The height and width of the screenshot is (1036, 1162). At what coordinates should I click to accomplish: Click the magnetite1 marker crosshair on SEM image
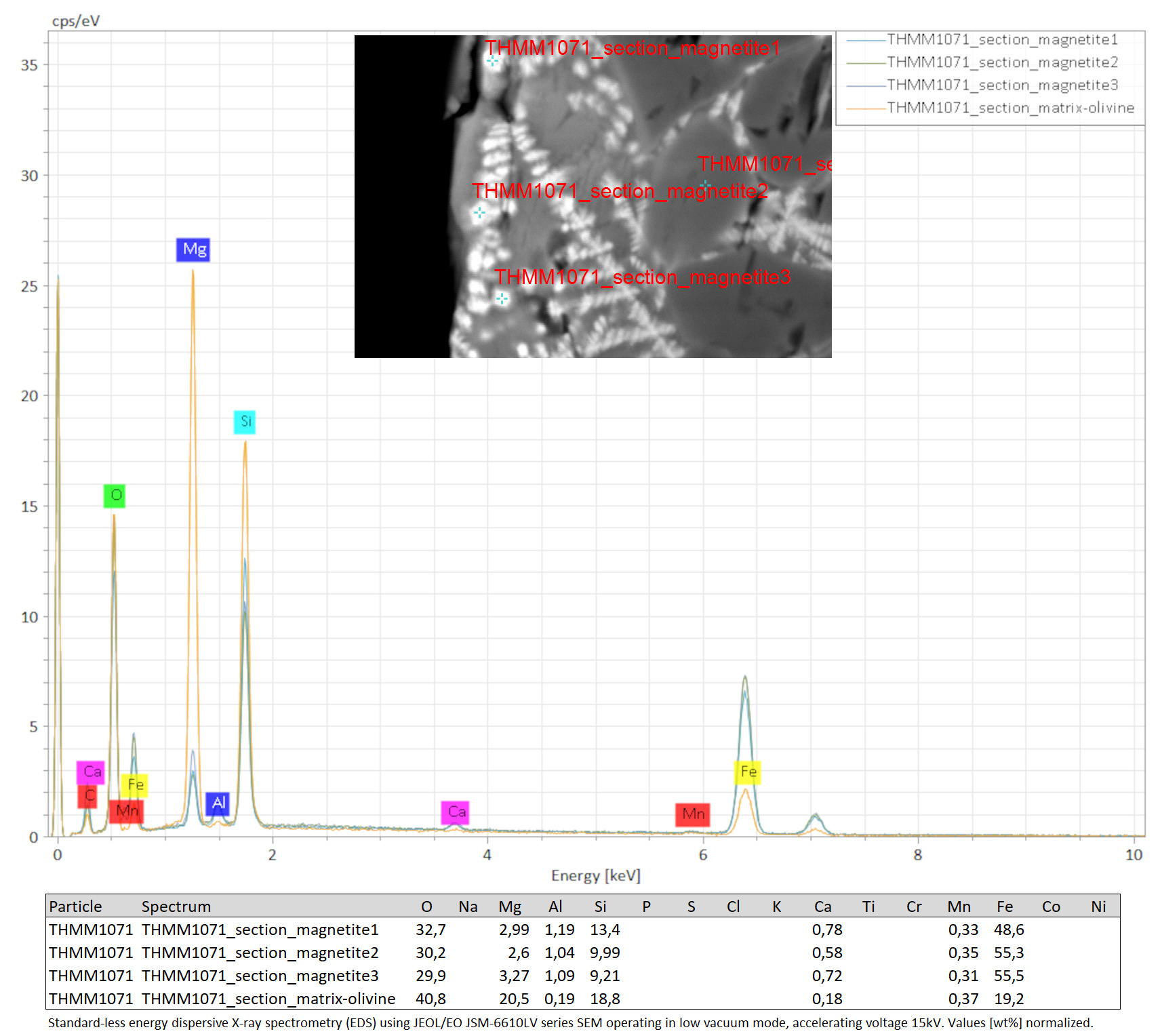[x=493, y=61]
